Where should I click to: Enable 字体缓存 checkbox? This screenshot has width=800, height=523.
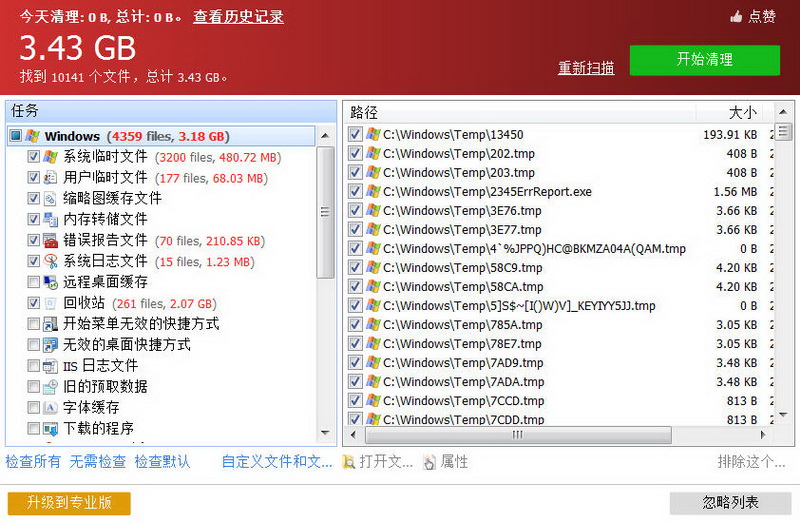click(x=33, y=408)
